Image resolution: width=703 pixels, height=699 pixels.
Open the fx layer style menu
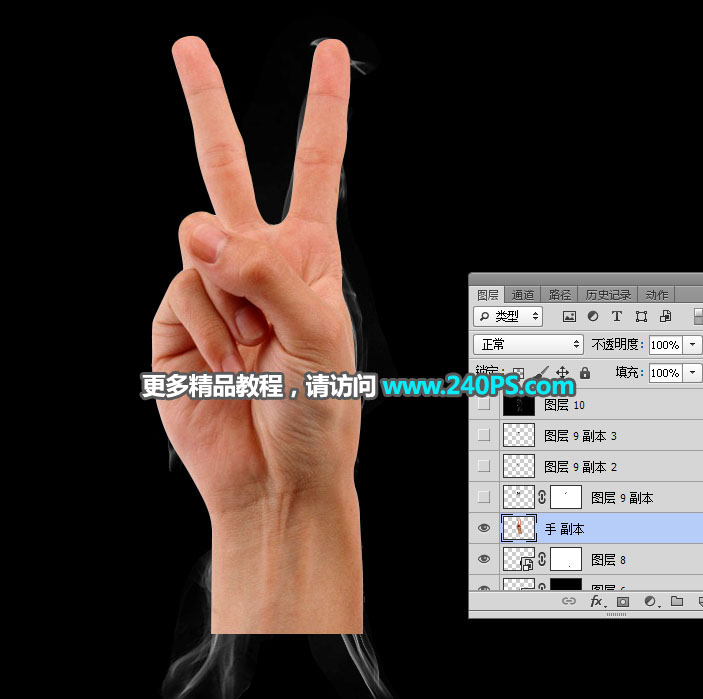(x=597, y=601)
